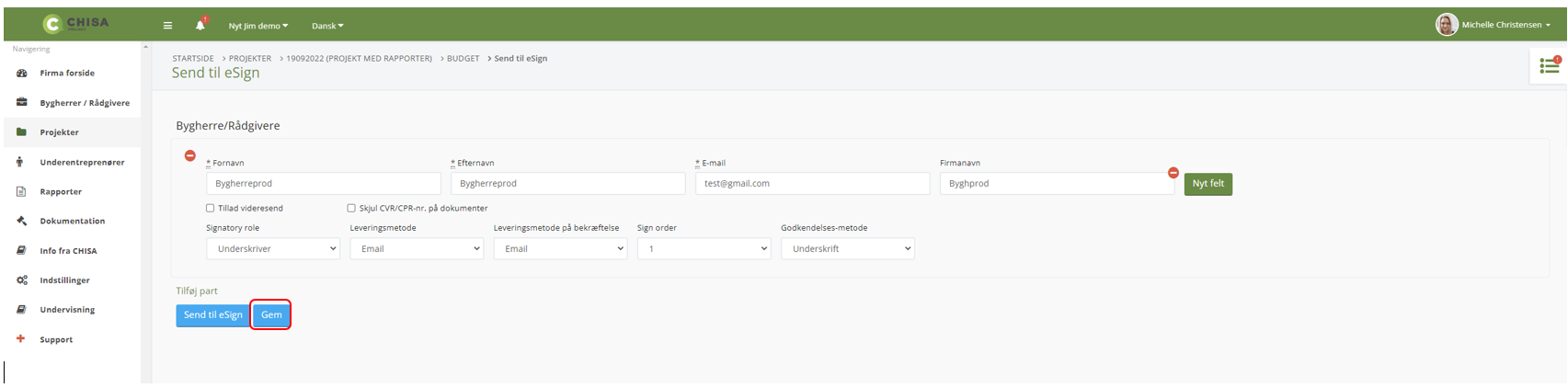Open the notifications bell

click(200, 26)
